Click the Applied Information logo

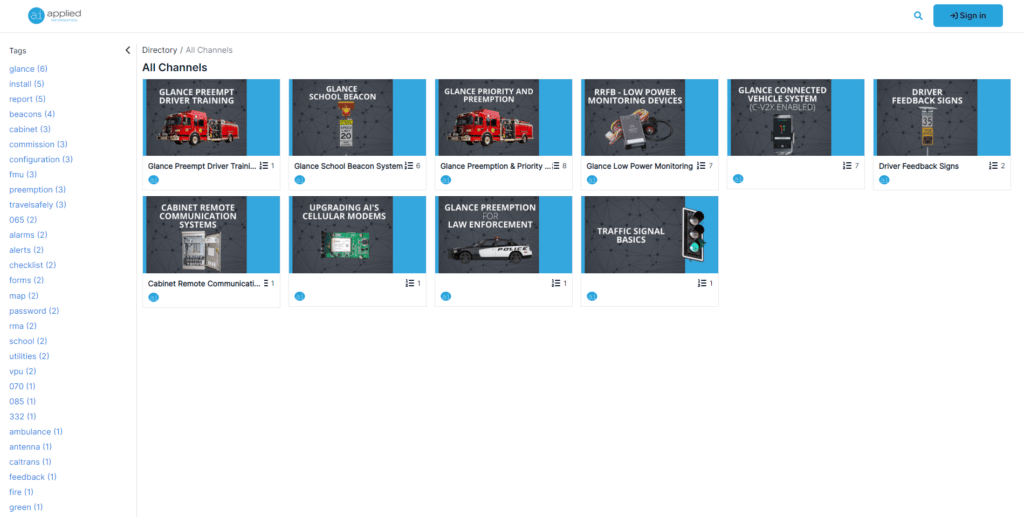[x=55, y=16]
